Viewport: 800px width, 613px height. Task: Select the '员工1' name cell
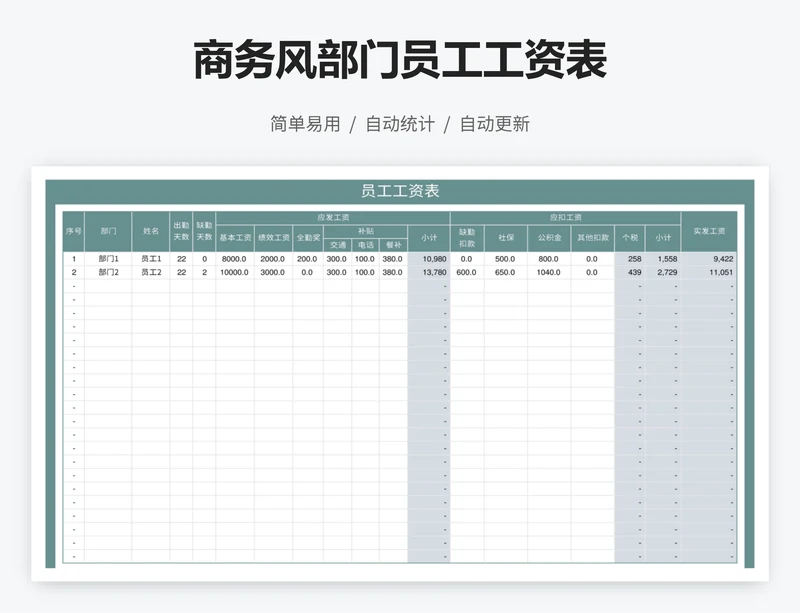coord(151,259)
